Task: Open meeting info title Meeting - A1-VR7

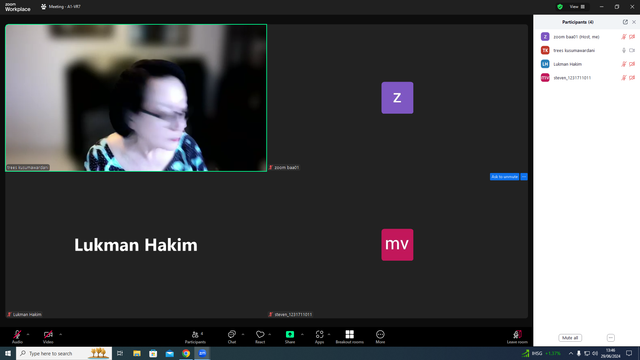Action: 64,7
